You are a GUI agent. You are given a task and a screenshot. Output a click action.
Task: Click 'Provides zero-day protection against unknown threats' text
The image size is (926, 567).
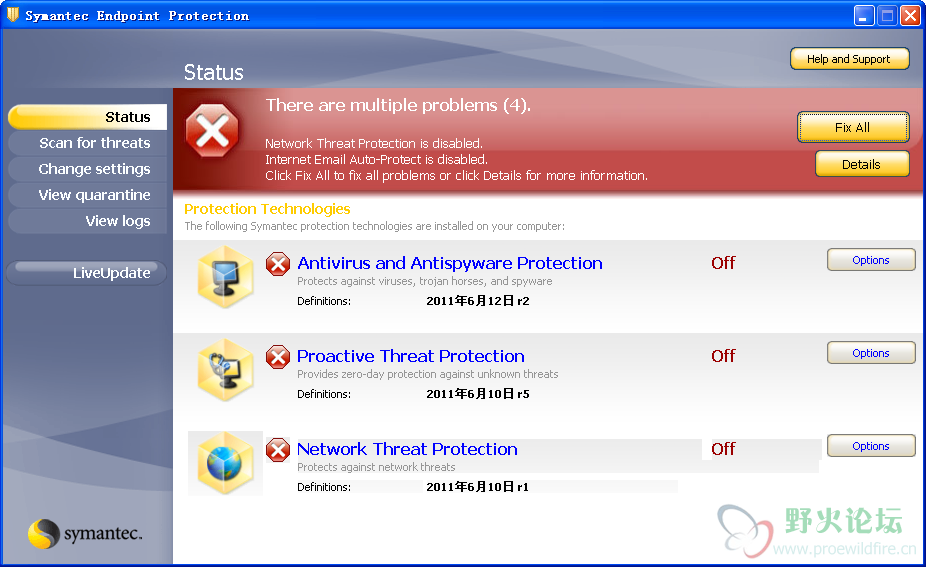[428, 374]
